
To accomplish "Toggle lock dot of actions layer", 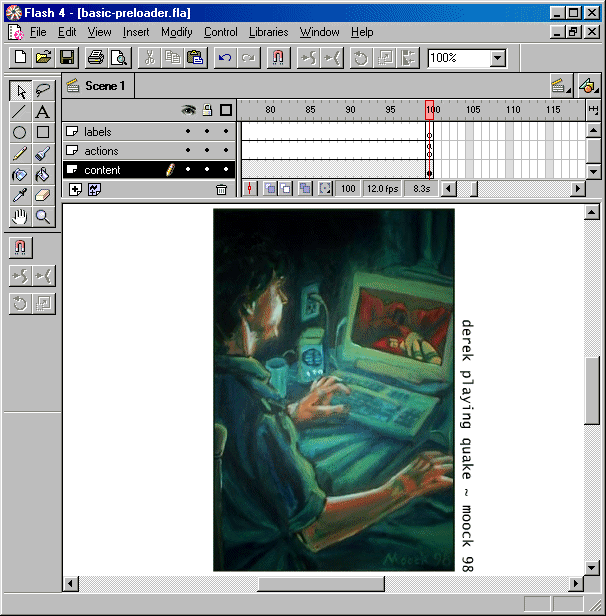I will [207, 150].
